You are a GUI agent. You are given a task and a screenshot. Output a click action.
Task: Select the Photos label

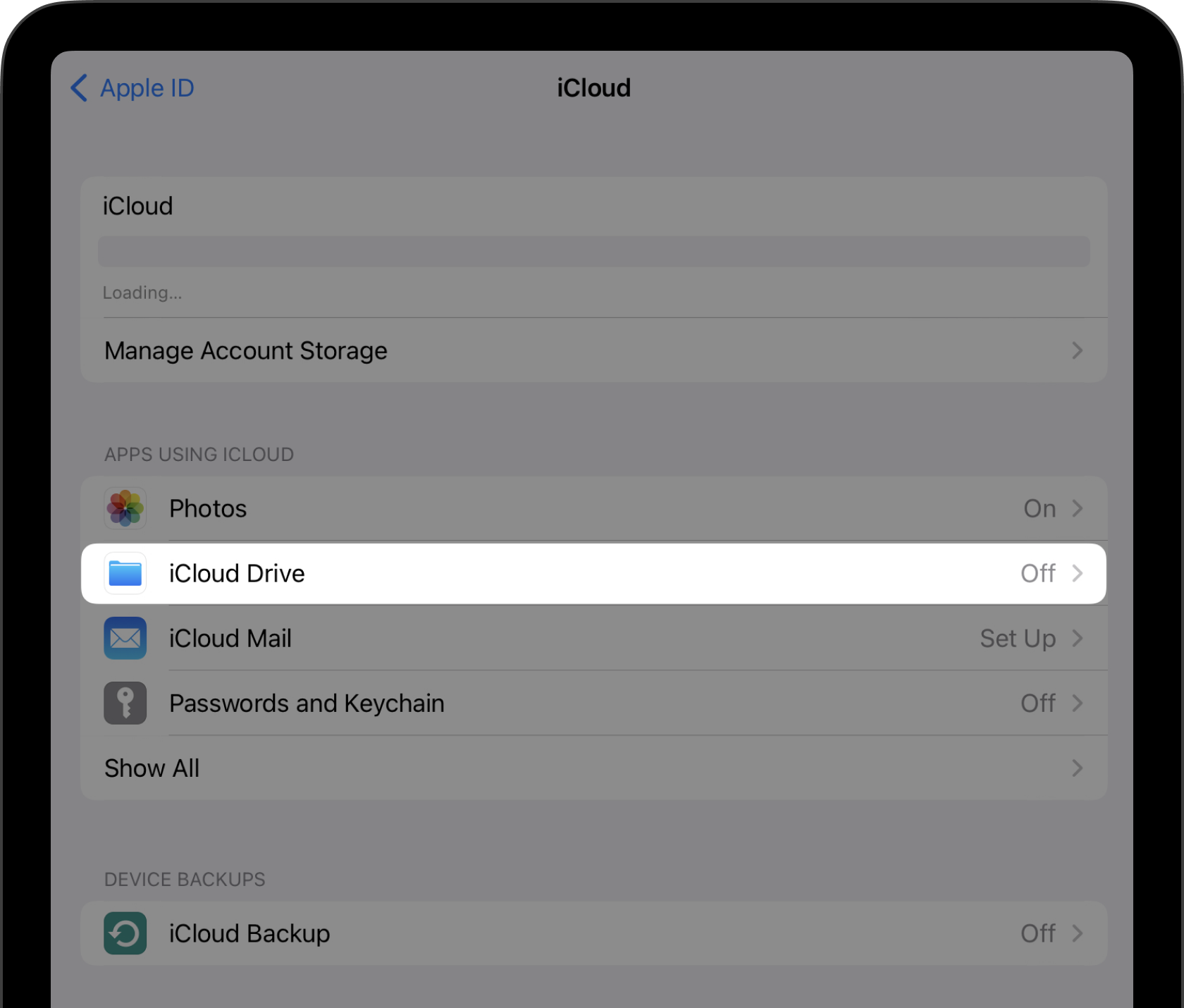click(x=208, y=508)
